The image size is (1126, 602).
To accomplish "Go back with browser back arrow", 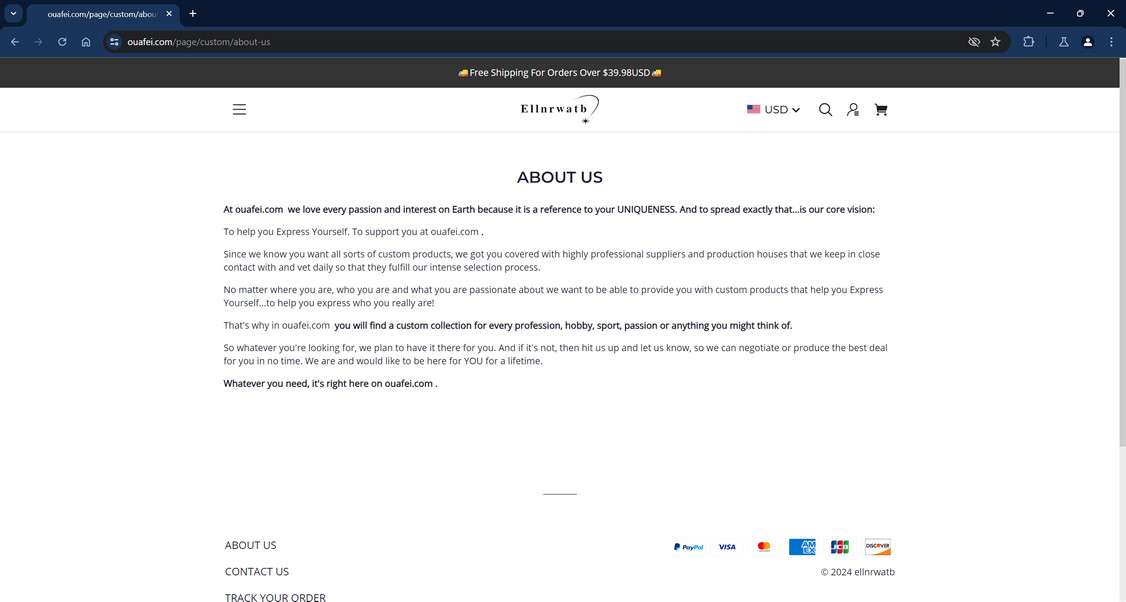I will (x=15, y=42).
